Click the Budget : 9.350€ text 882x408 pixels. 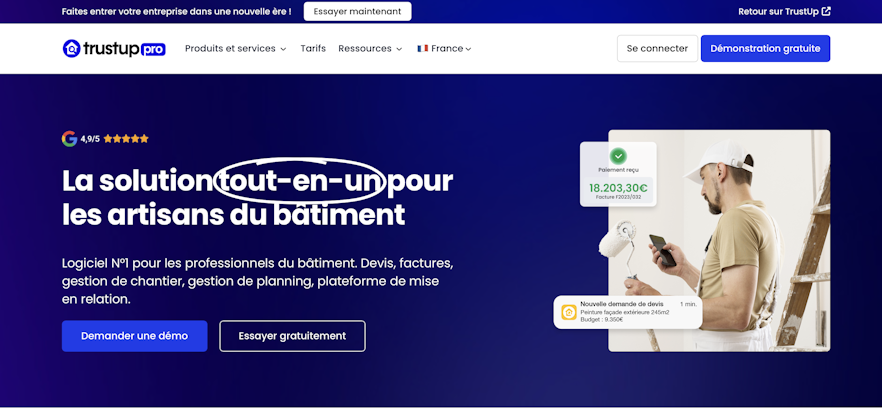pos(601,319)
